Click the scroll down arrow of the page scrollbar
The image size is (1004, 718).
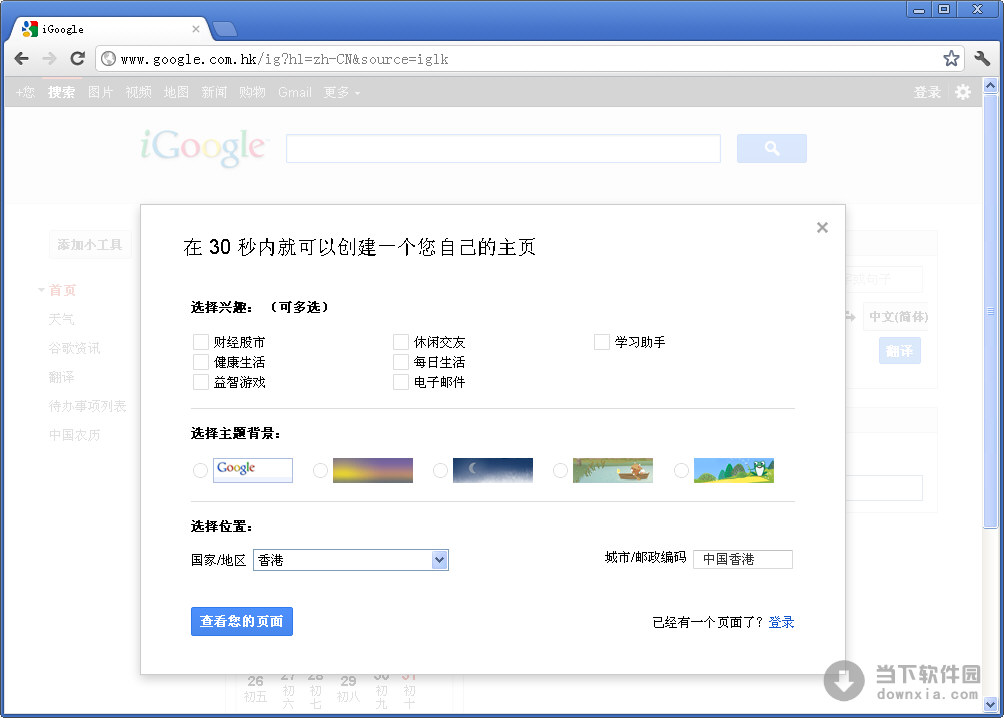[990, 705]
